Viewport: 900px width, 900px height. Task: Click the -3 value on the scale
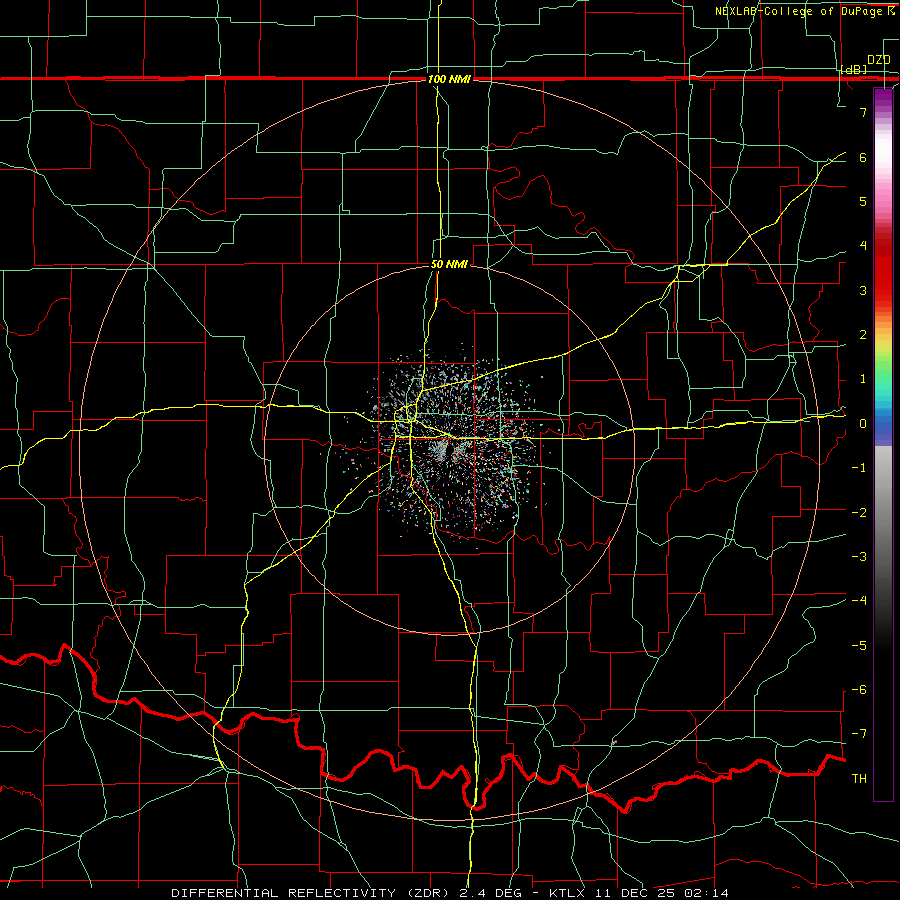click(x=859, y=557)
